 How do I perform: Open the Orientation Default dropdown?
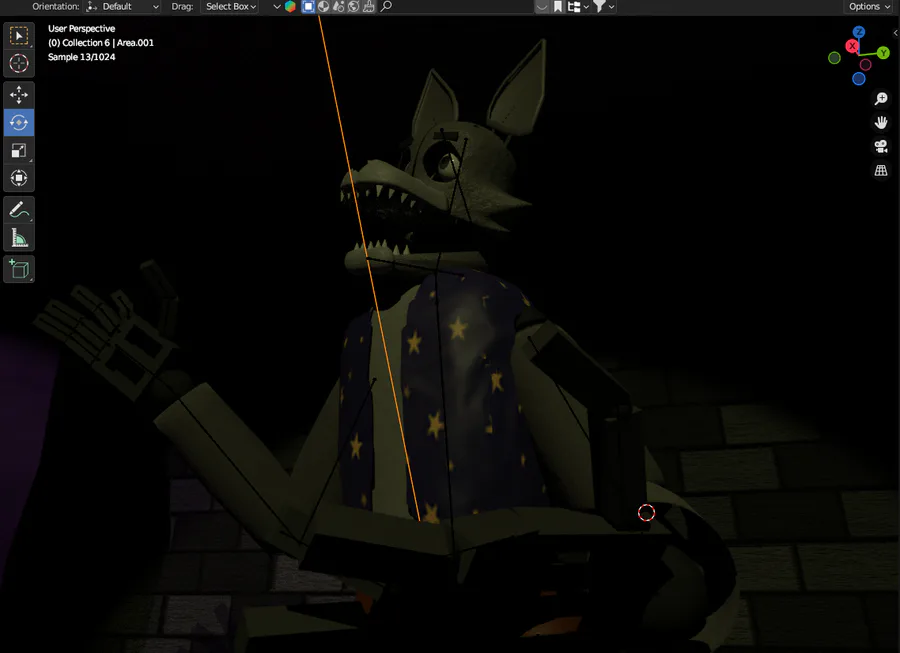122,6
